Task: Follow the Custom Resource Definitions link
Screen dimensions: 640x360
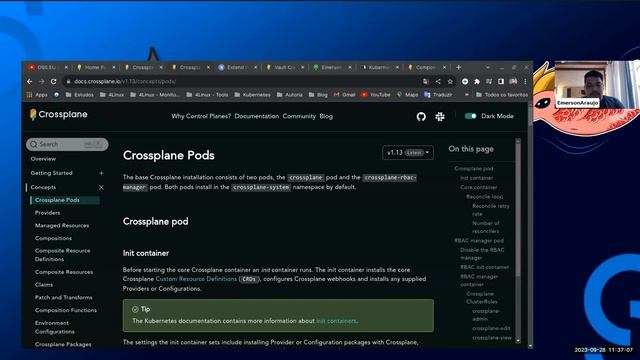Action: 196,279
